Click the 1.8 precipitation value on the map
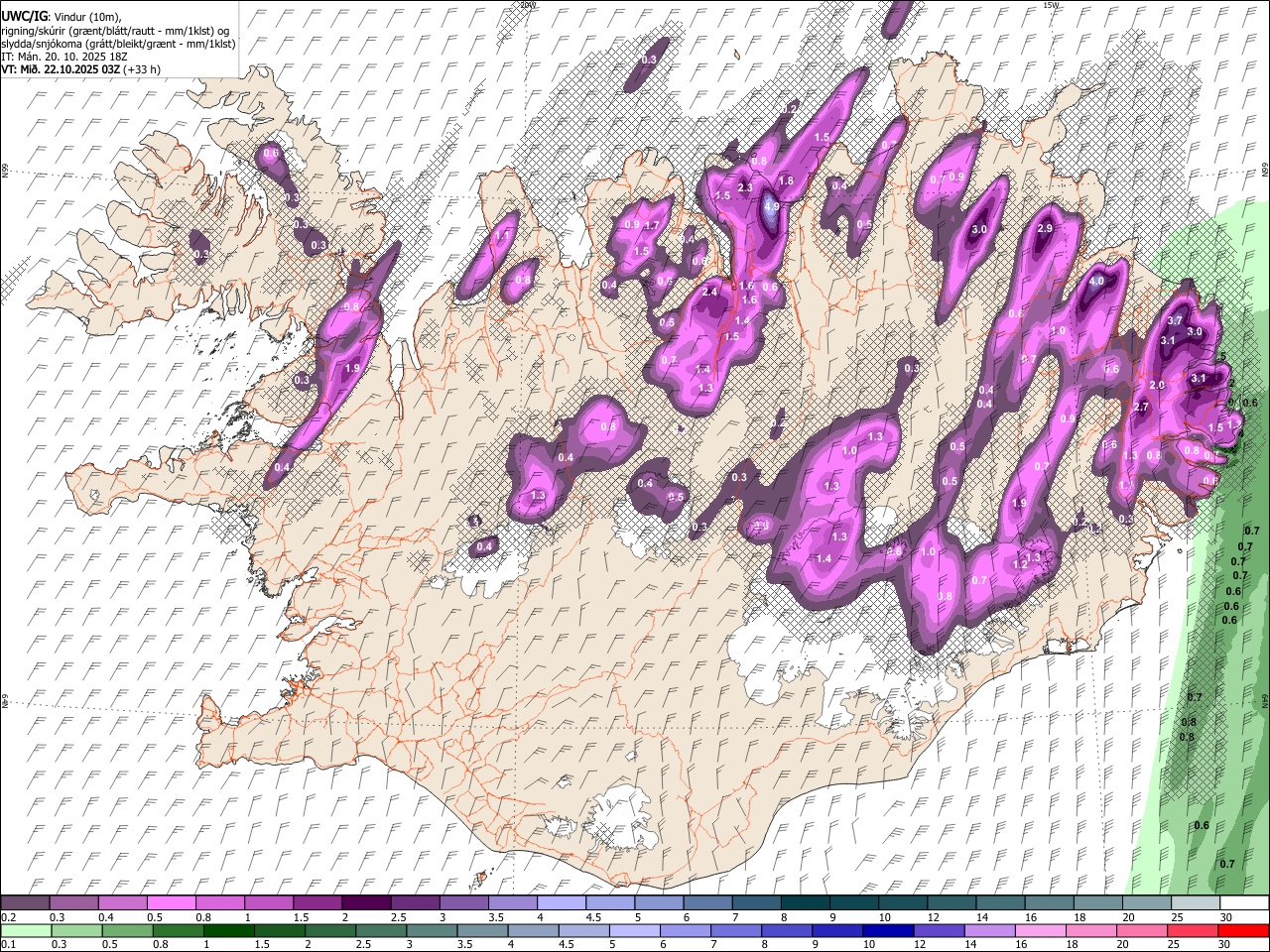Screen dimensions: 1270x952 787,181
